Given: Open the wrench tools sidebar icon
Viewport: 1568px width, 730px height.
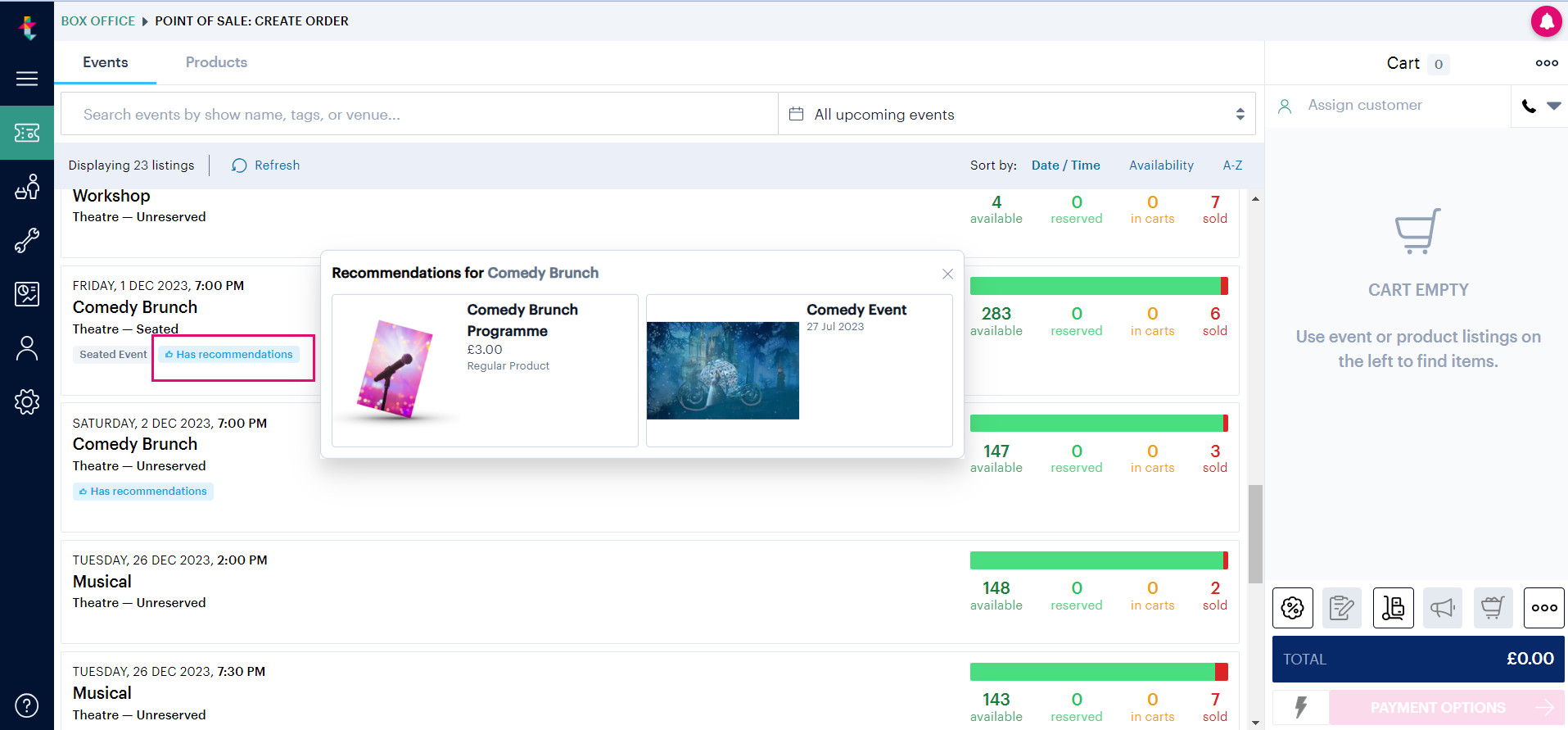Looking at the screenshot, I should (27, 241).
